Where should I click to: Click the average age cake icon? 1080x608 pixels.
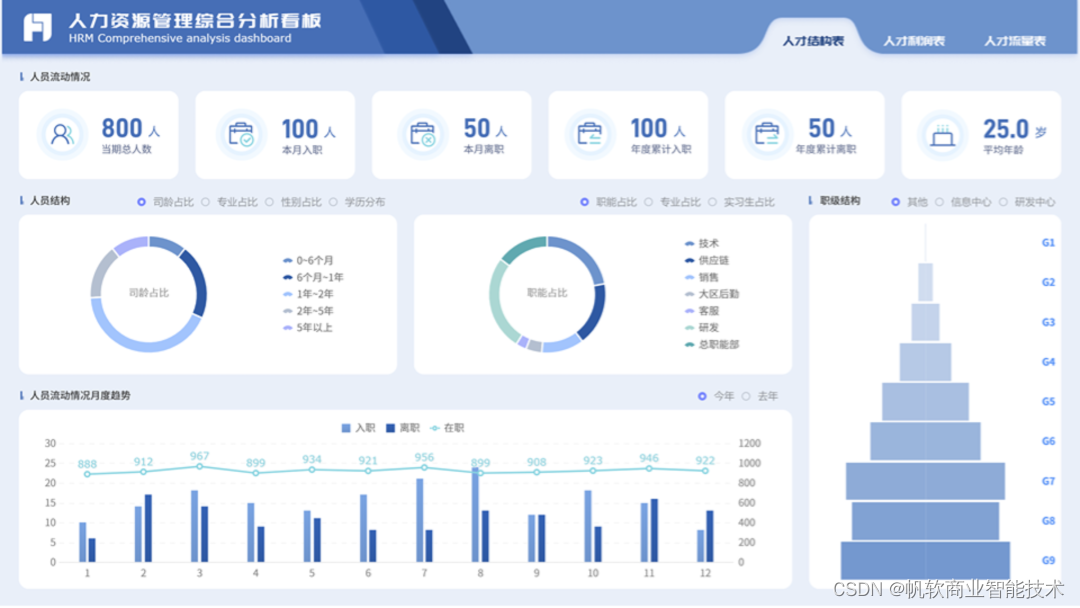coord(940,134)
